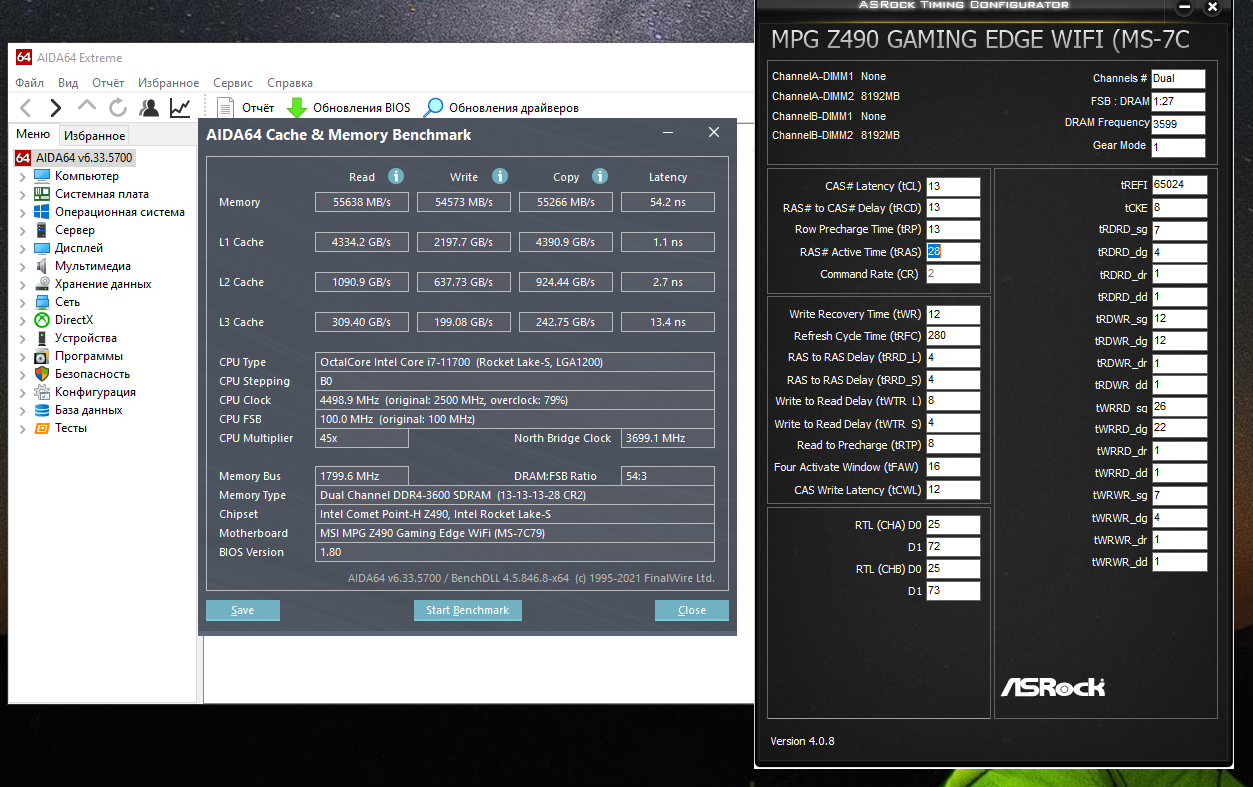This screenshot has width=1253, height=787.
Task: Select Системная плата in the tree
Action: [102, 194]
